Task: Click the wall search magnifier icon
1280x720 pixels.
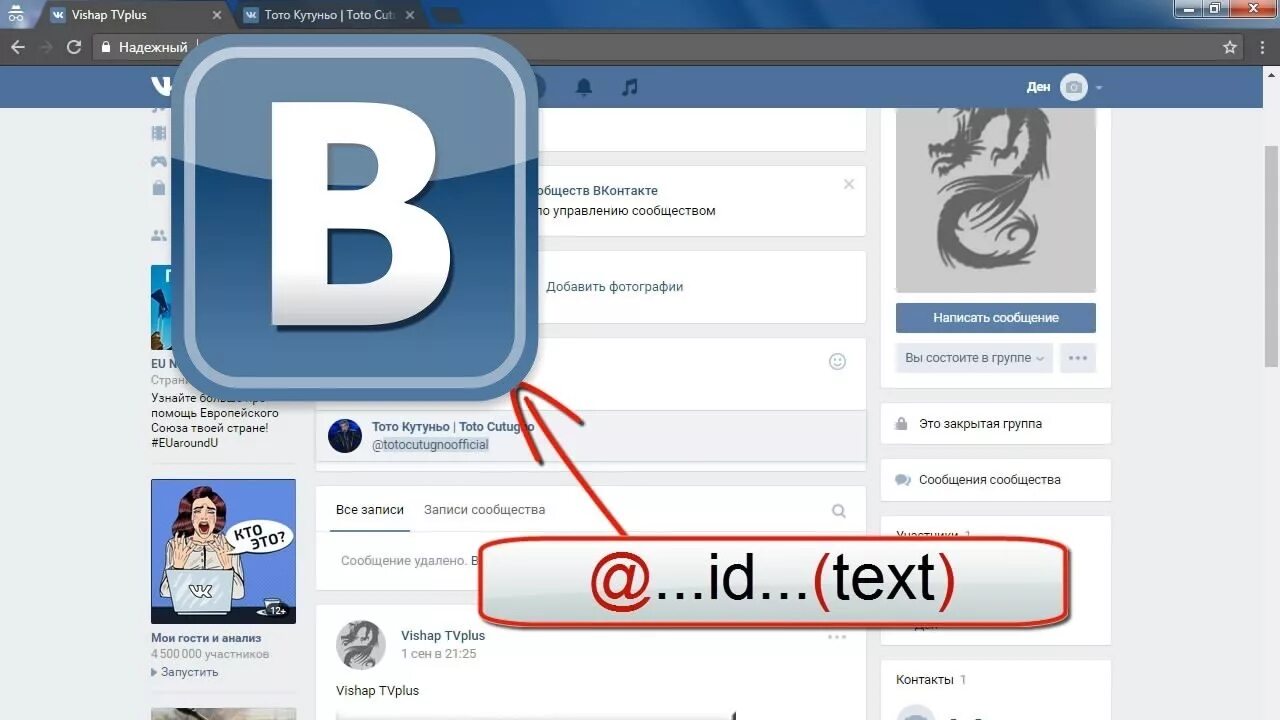Action: click(x=839, y=511)
